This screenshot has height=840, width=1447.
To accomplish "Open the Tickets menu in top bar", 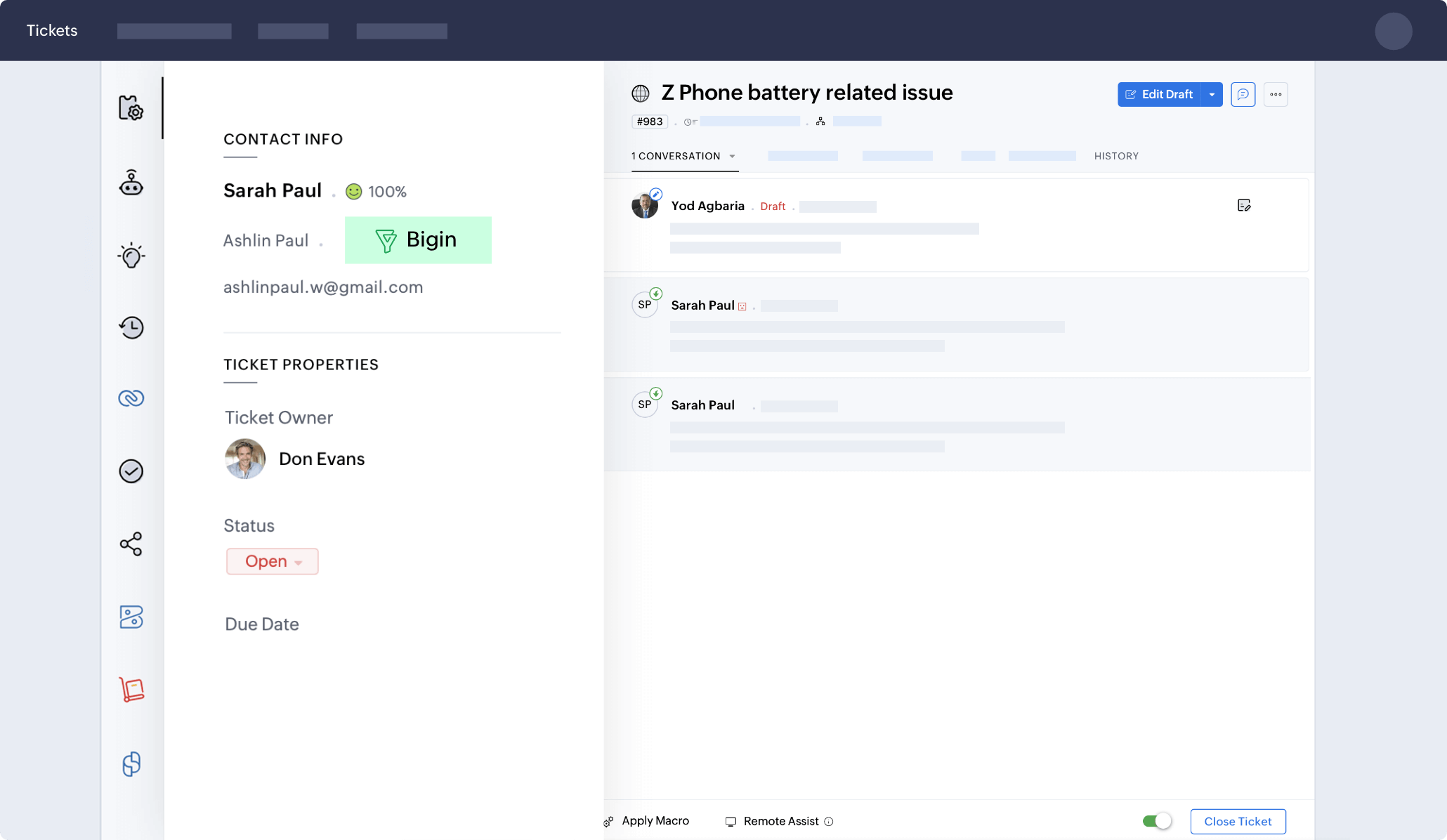I will [52, 30].
